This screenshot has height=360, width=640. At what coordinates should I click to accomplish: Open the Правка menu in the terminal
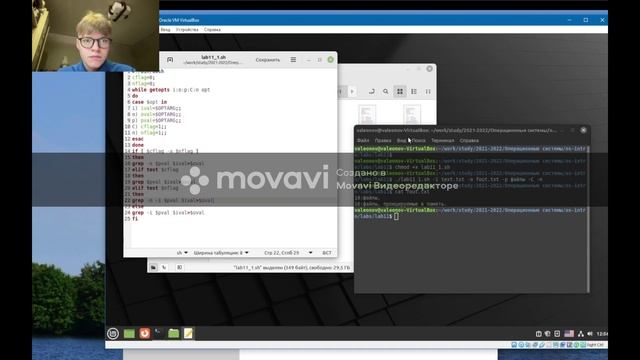383,140
